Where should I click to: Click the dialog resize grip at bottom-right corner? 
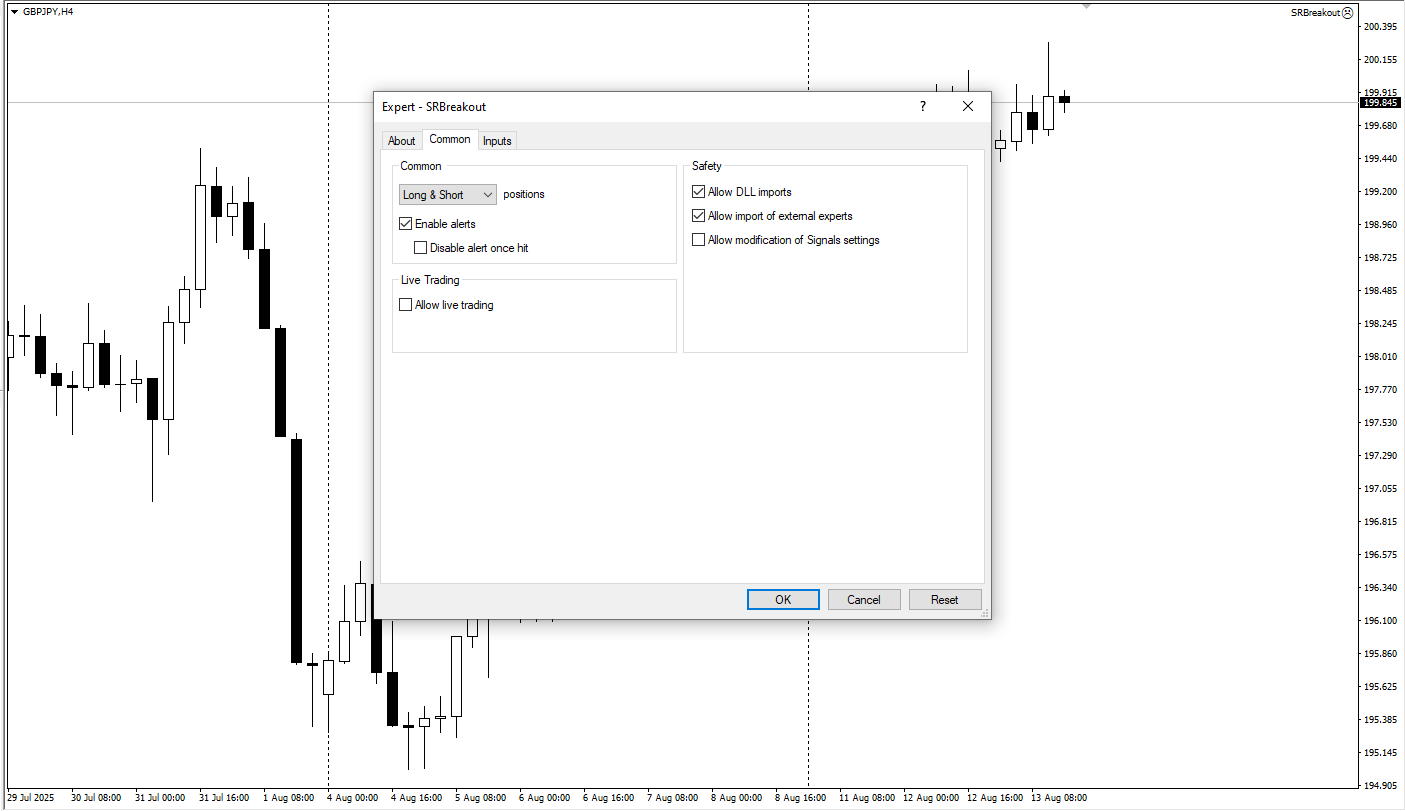[x=985, y=612]
